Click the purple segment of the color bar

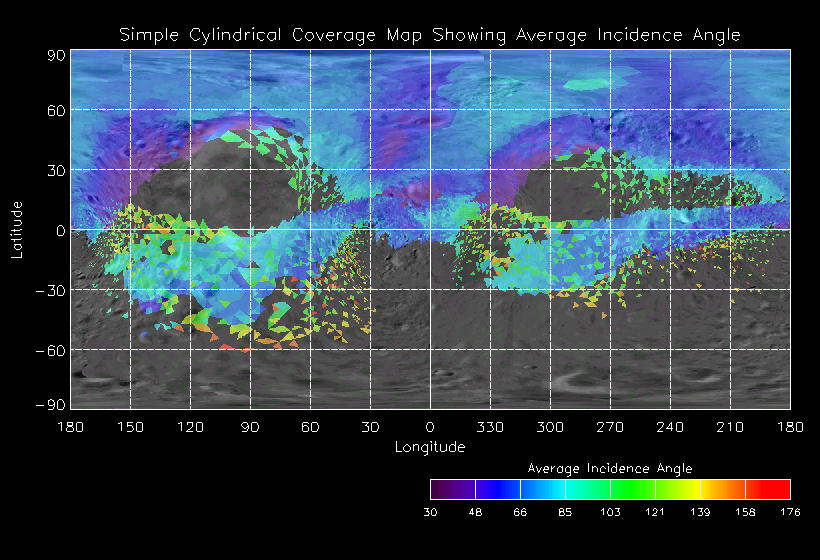pyautogui.click(x=453, y=489)
